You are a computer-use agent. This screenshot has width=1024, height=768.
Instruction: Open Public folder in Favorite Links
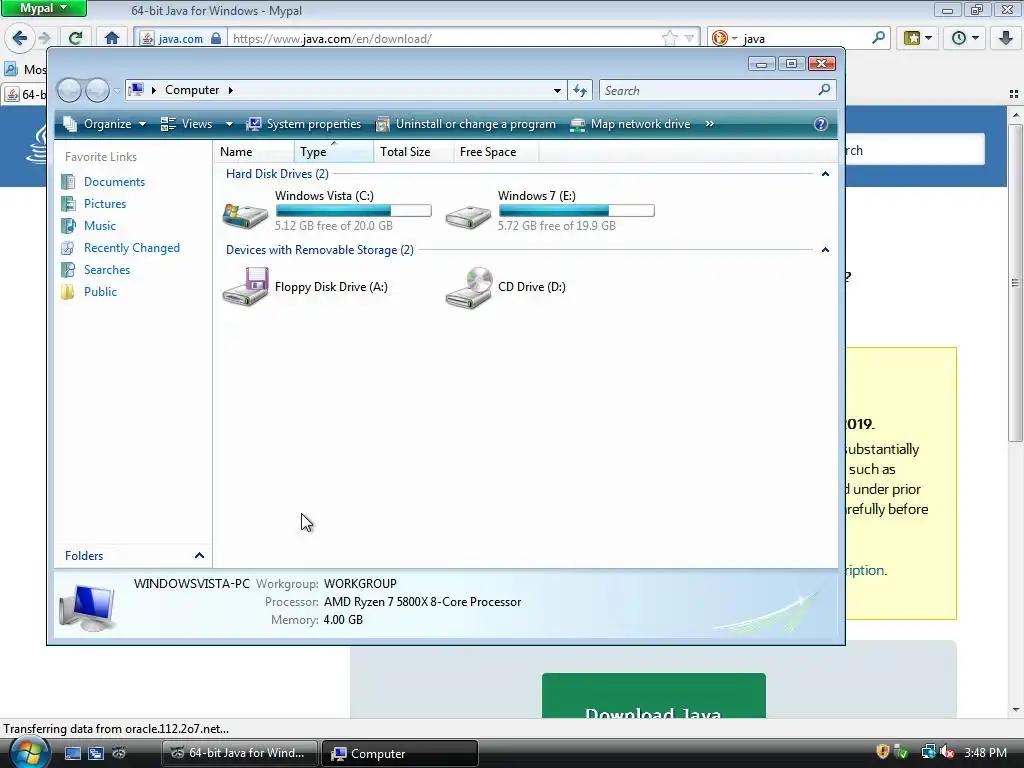pyautogui.click(x=100, y=292)
